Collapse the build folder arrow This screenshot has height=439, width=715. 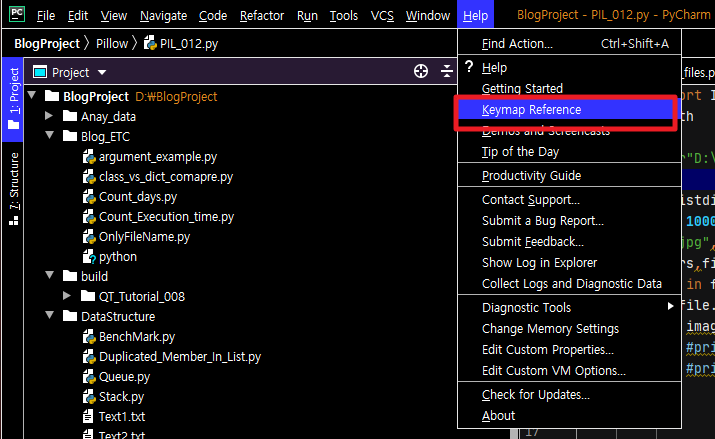point(50,275)
